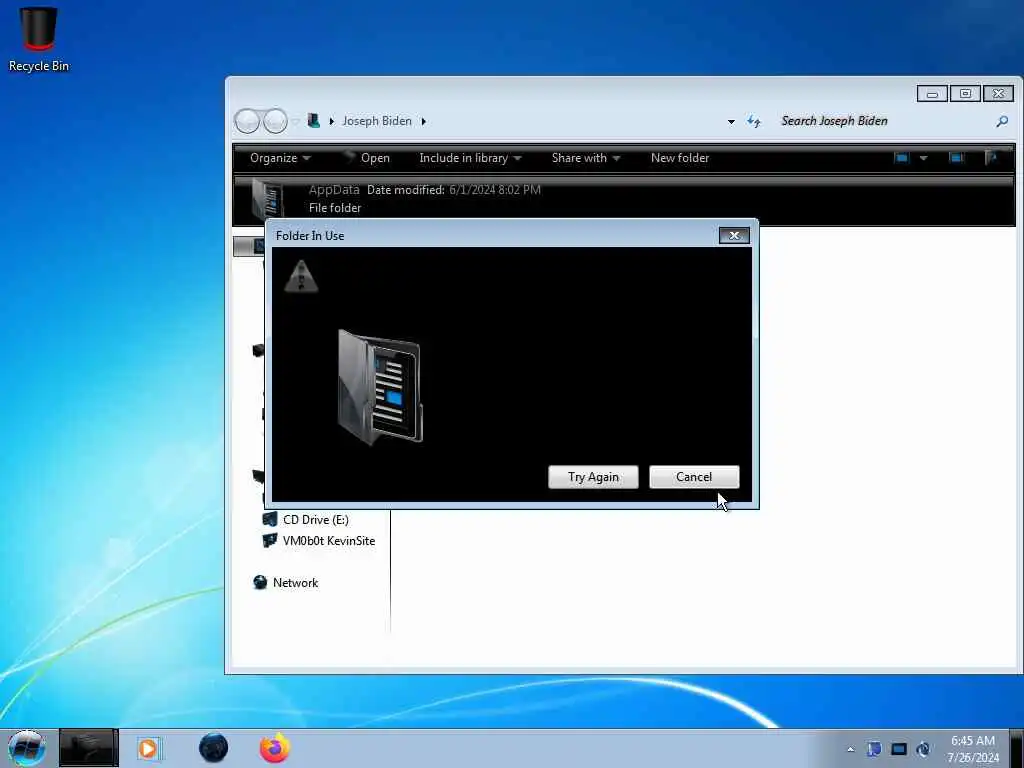Launch Windows Media Player from taskbar
1024x768 pixels.
click(x=148, y=748)
